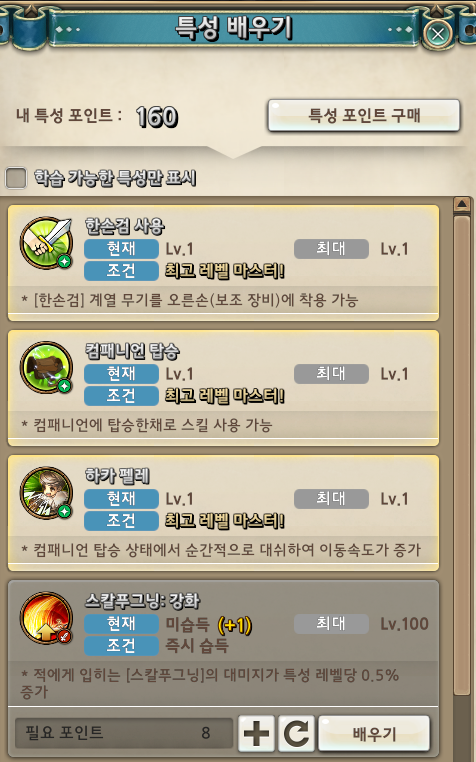Increase attribute level with plus icon
Image resolution: width=476 pixels, height=762 pixels.
click(x=256, y=733)
